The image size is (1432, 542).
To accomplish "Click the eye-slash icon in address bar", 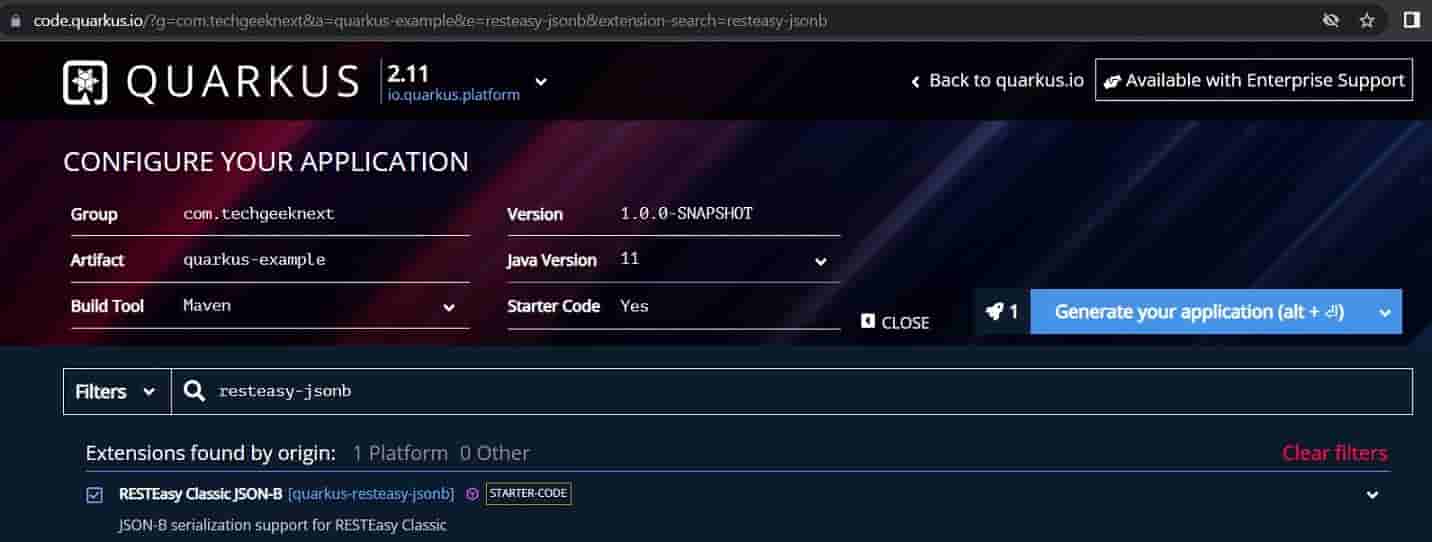I will pyautogui.click(x=1331, y=20).
